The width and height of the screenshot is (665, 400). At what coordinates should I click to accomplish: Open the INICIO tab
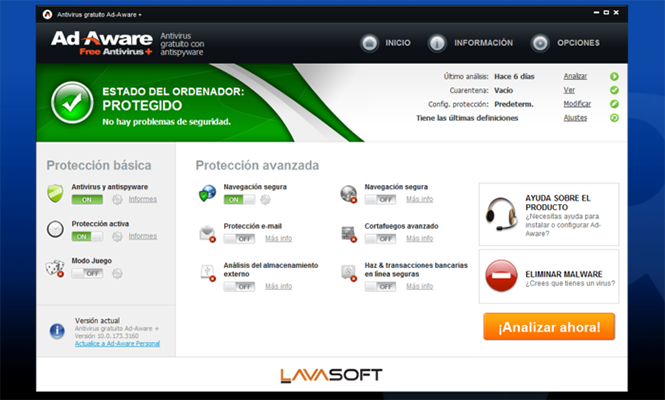(385, 43)
